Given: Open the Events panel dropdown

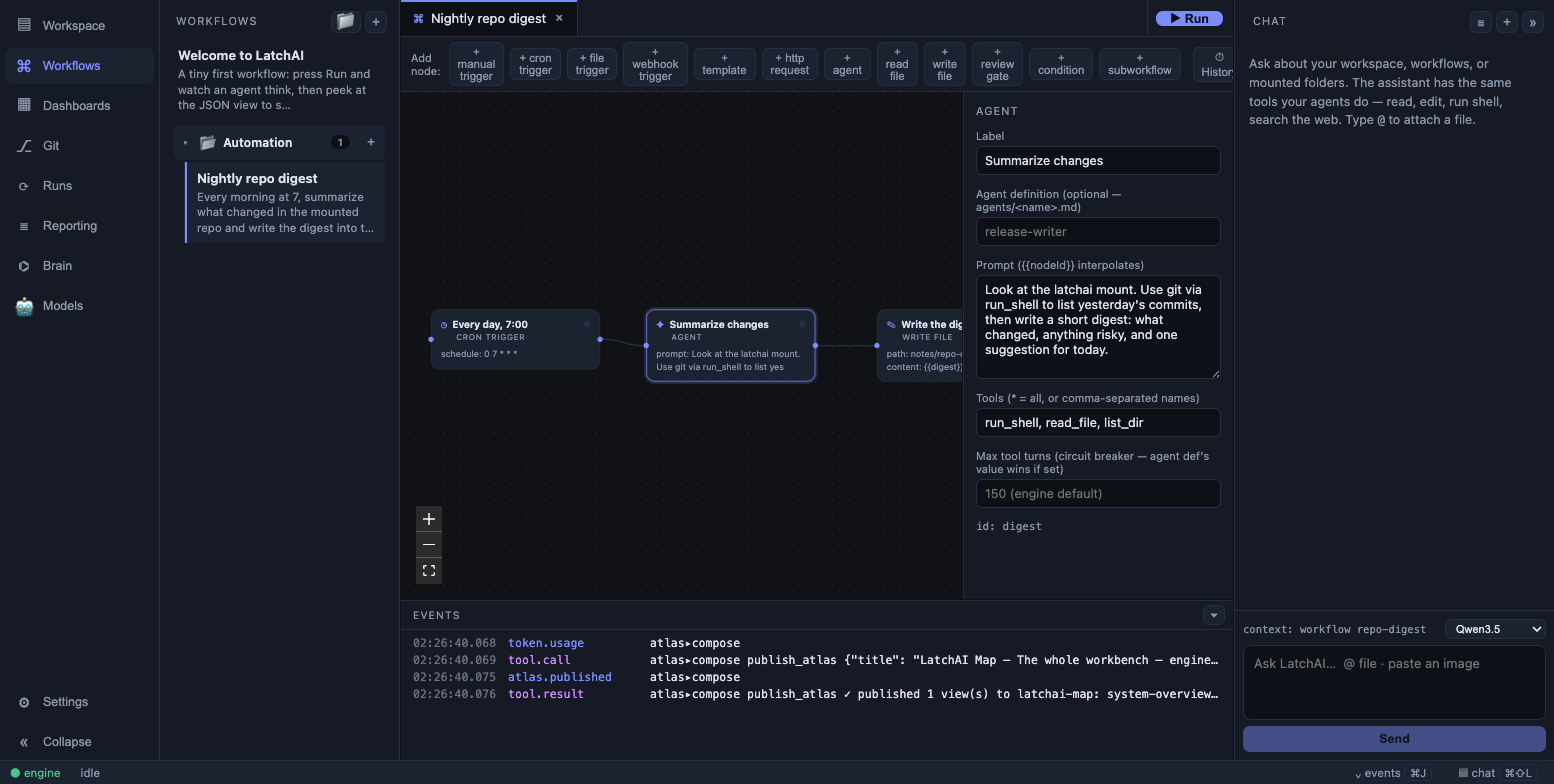Looking at the screenshot, I should (1213, 615).
